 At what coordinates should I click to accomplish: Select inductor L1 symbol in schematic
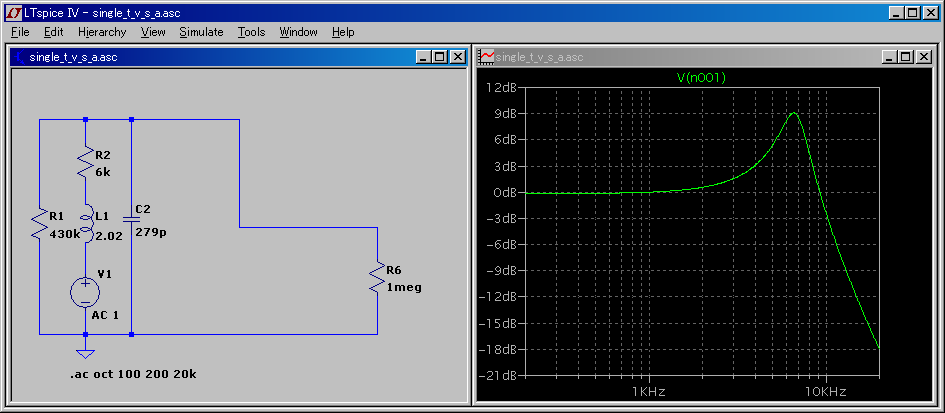[x=86, y=224]
